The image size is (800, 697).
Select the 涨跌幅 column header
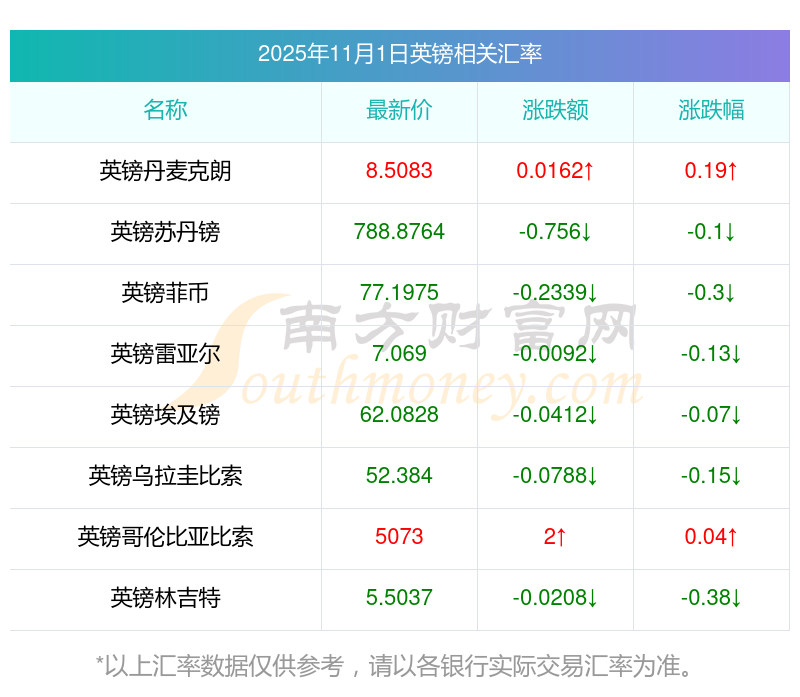pyautogui.click(x=711, y=110)
